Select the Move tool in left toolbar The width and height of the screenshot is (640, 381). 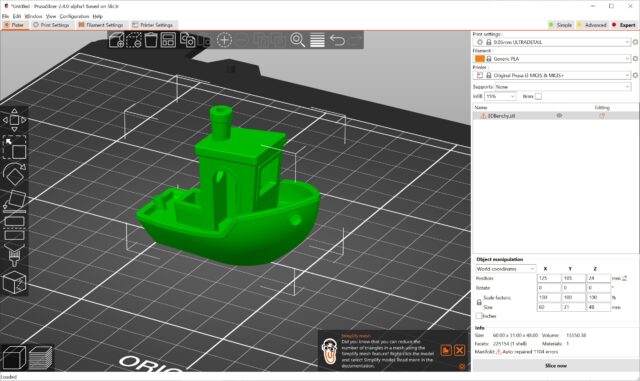[14, 120]
